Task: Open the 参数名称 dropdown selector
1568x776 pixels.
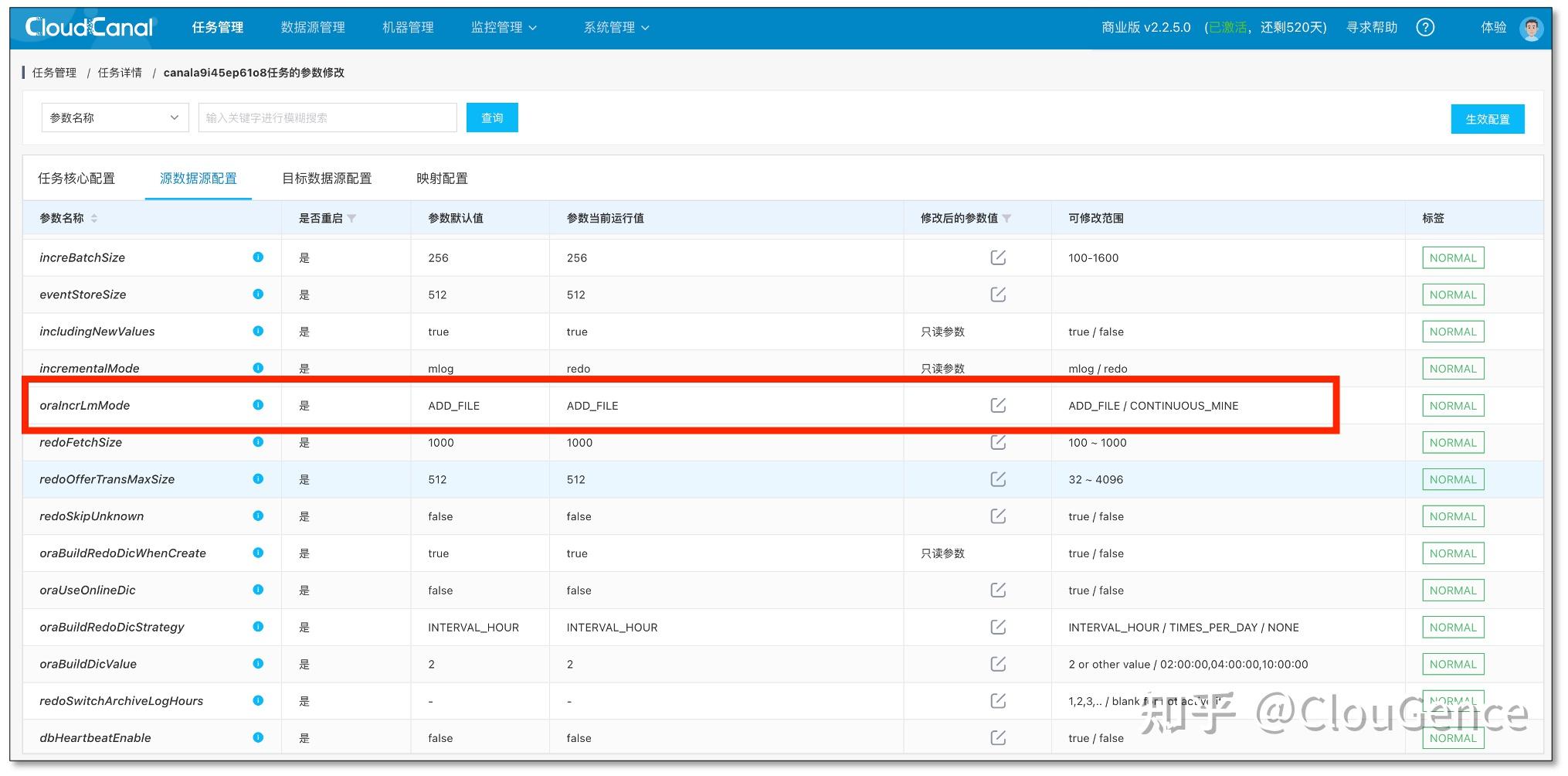Action: point(114,117)
